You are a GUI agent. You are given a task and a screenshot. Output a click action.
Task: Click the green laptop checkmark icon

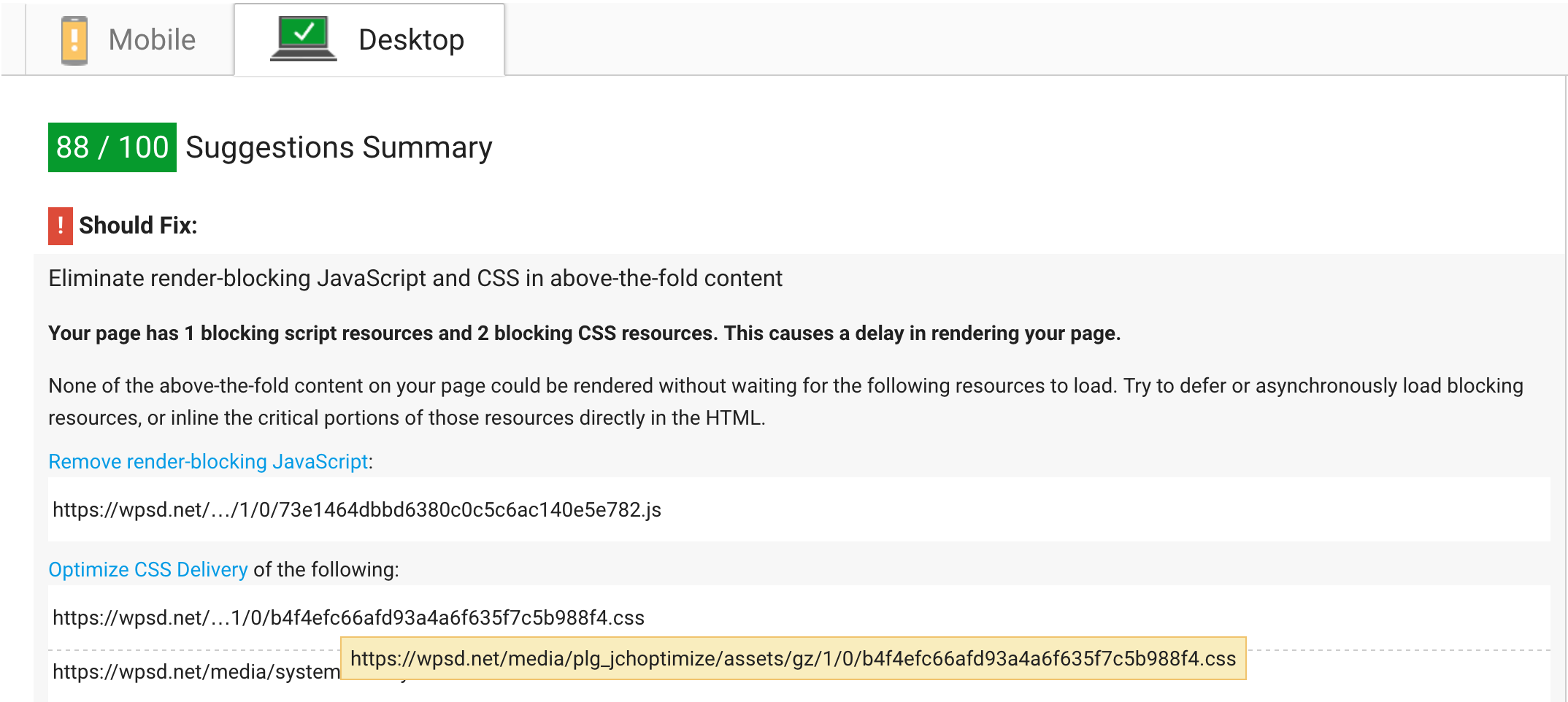tap(304, 39)
